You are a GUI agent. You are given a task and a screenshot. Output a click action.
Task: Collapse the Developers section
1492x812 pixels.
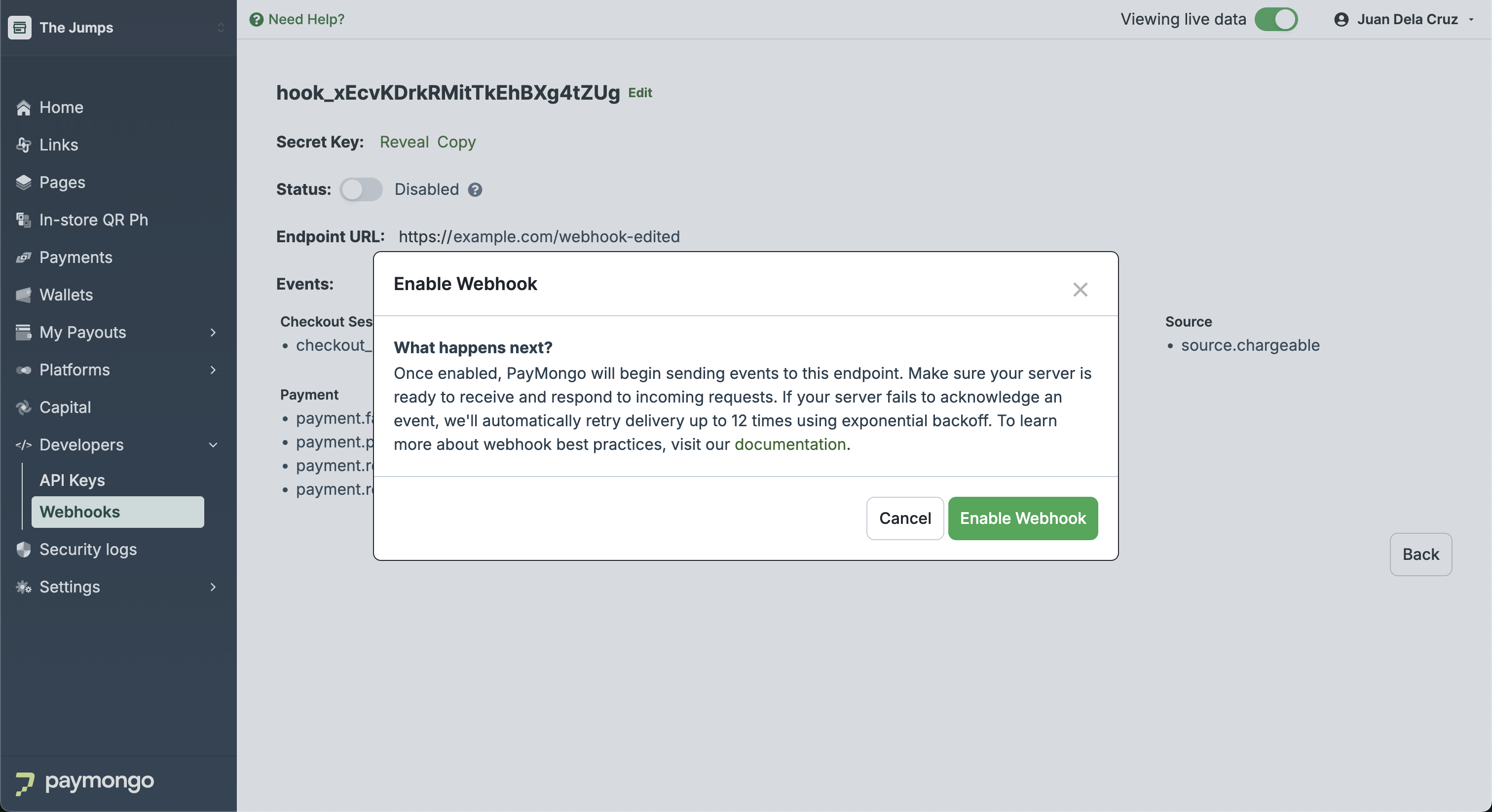(213, 445)
